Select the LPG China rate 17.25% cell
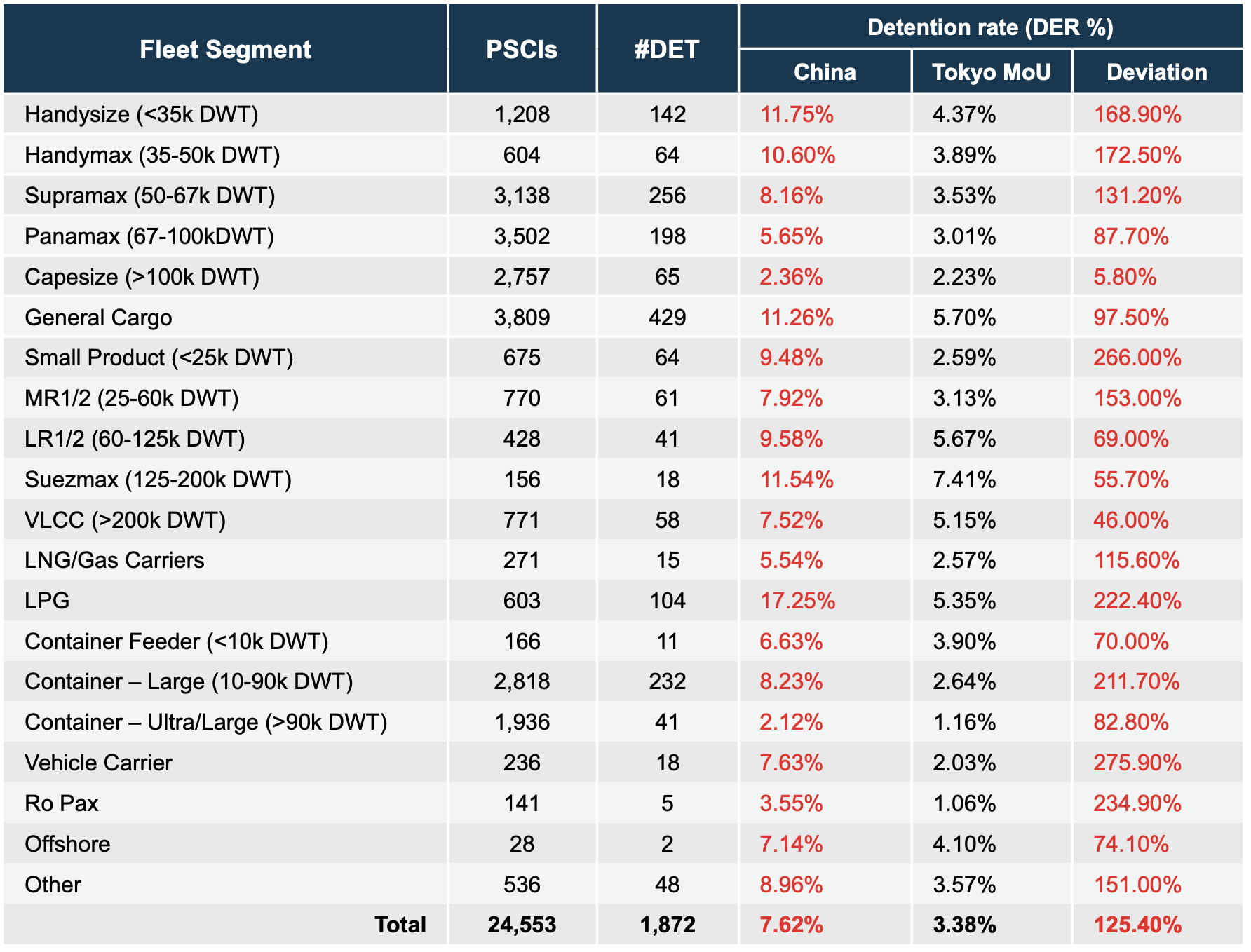 click(798, 601)
